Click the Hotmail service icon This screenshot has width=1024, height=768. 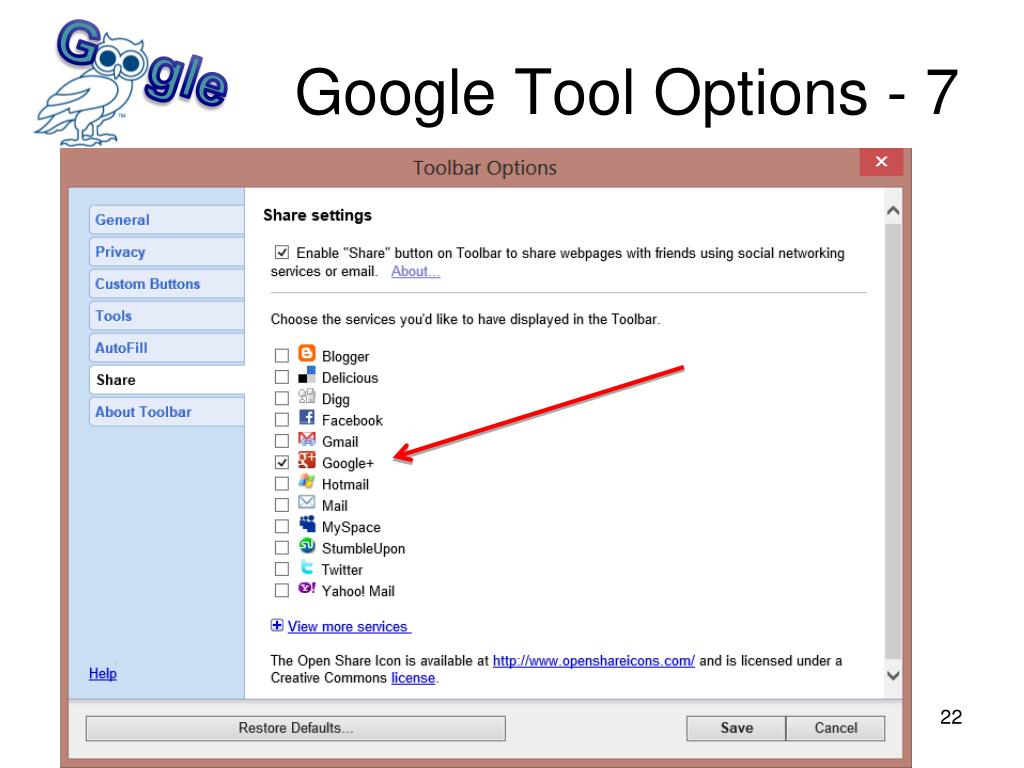coord(306,482)
